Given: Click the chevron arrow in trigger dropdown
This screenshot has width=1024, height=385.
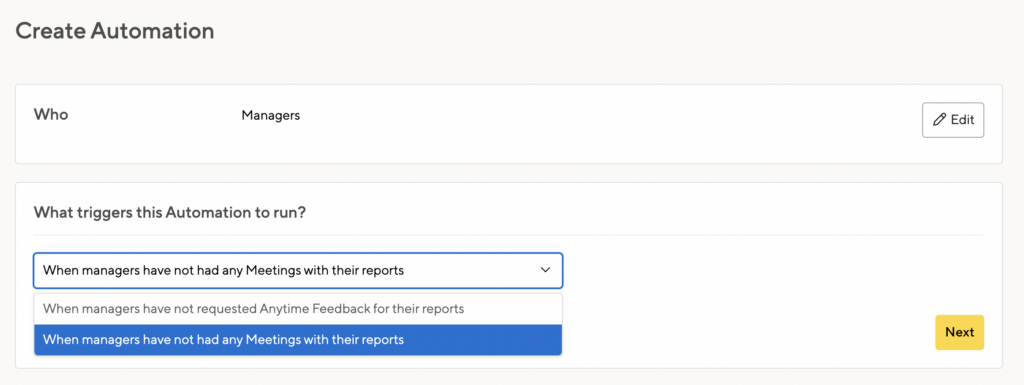Looking at the screenshot, I should [545, 270].
